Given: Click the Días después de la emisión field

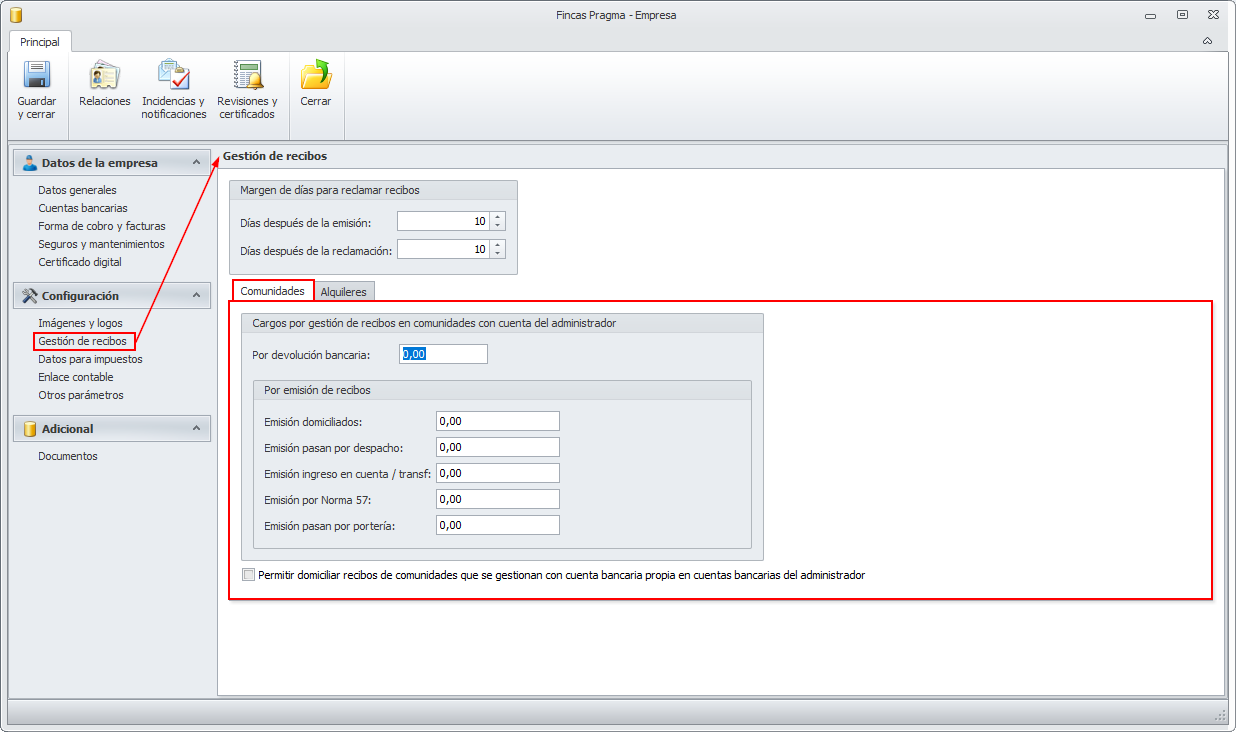Looking at the screenshot, I should 443,222.
